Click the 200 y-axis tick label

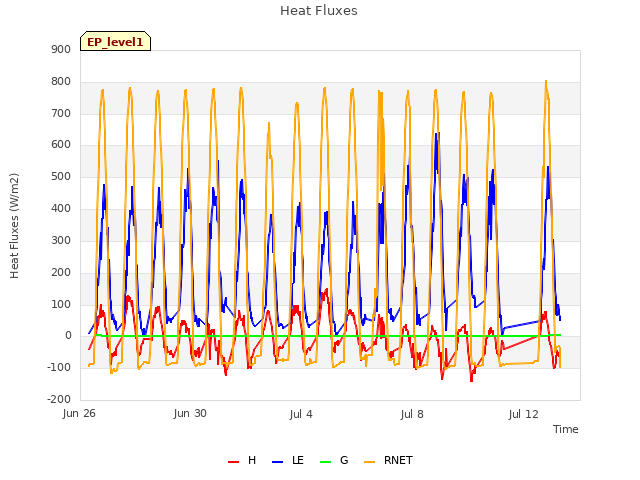[x=61, y=273]
